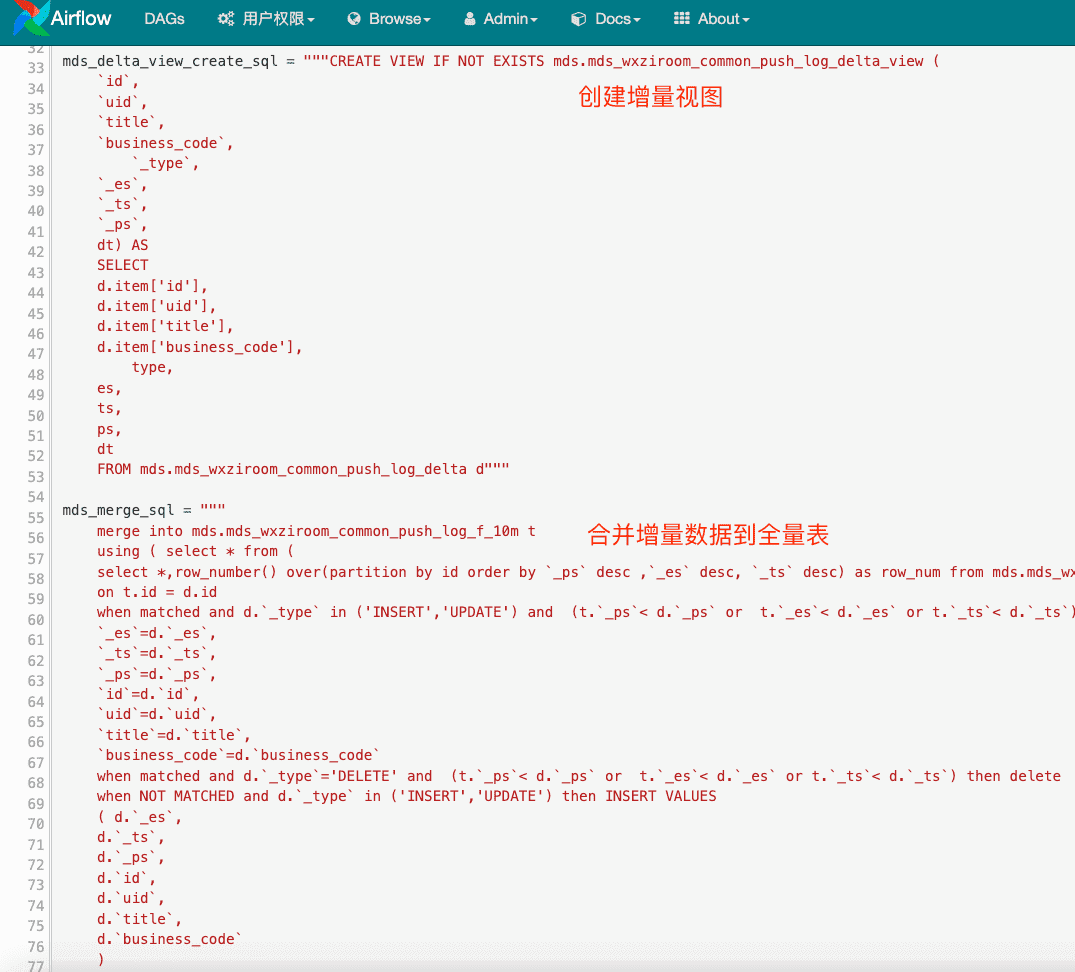
Task: Open the Browse dropdown arrow
Action: 427,20
